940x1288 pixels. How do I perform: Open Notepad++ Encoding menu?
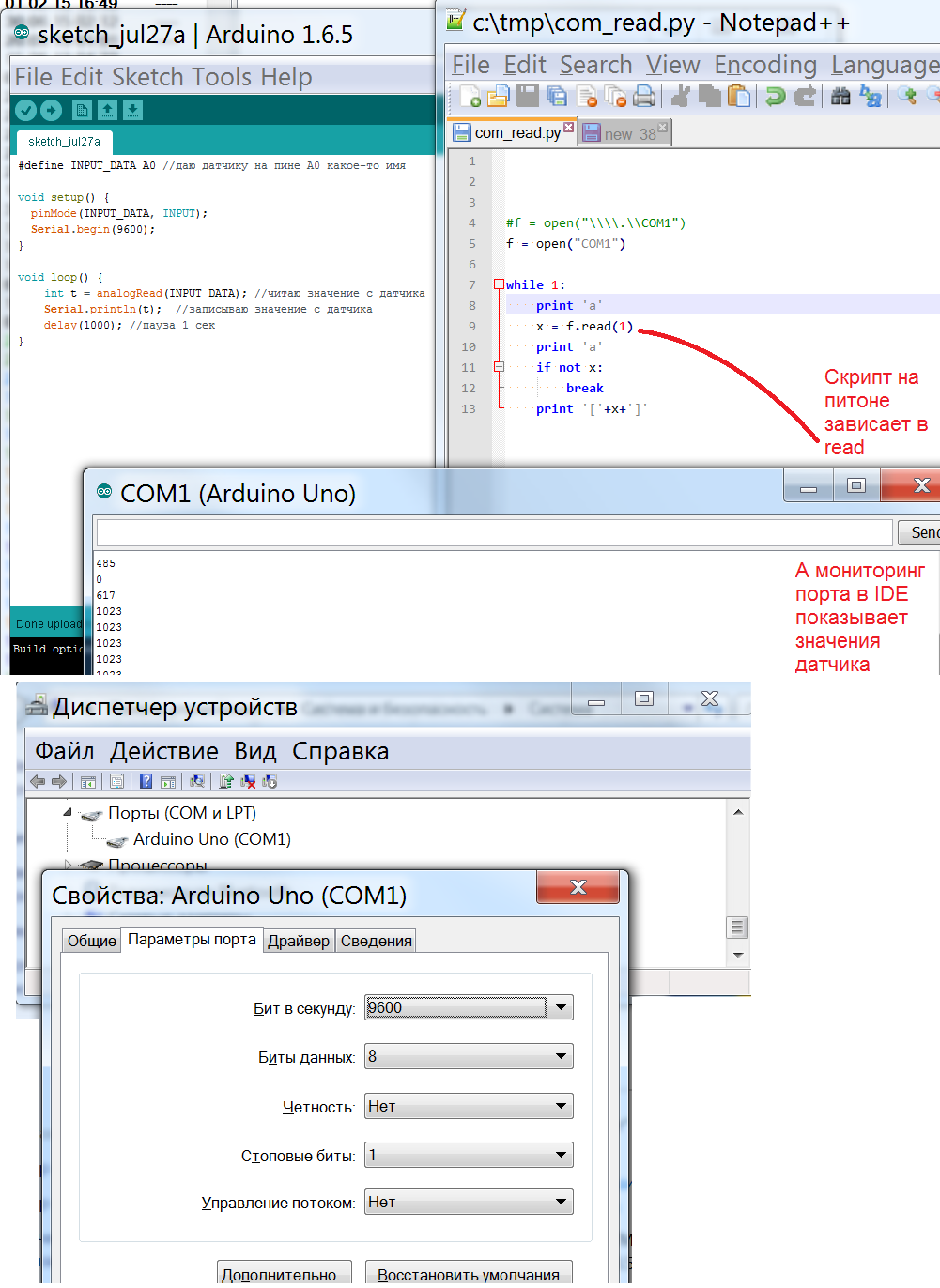765,65
